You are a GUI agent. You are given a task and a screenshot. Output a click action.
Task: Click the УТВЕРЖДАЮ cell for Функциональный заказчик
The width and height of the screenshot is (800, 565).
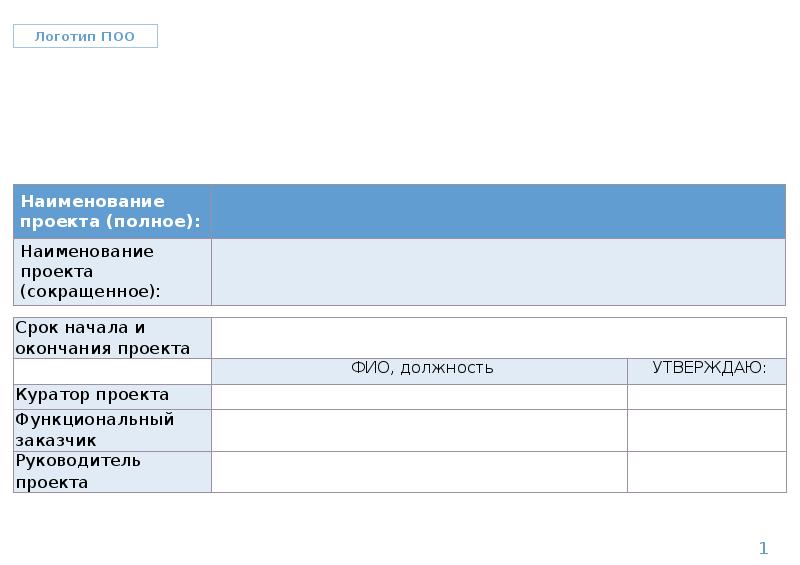coord(707,430)
